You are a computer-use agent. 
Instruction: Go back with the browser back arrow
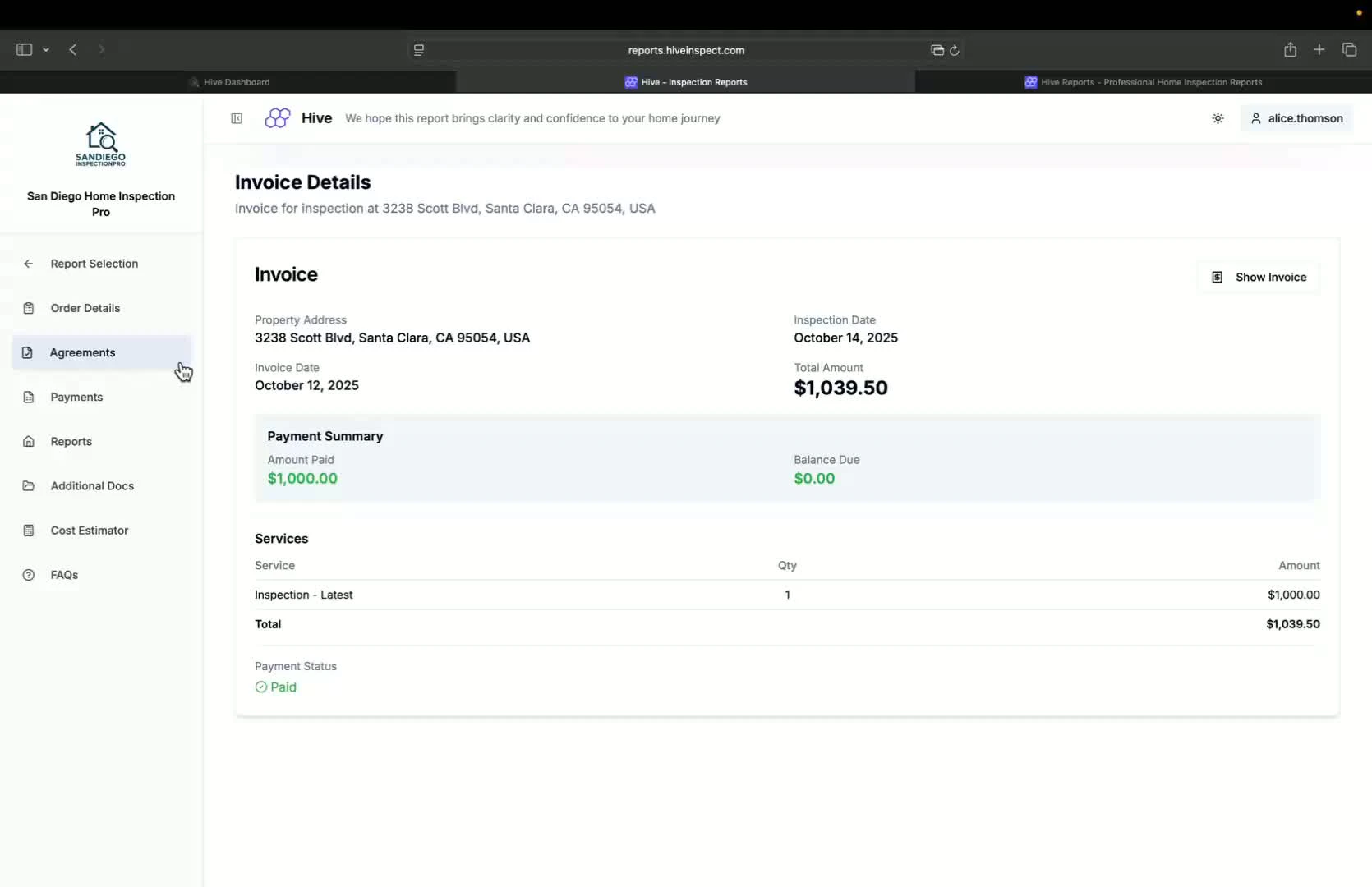coord(73,50)
